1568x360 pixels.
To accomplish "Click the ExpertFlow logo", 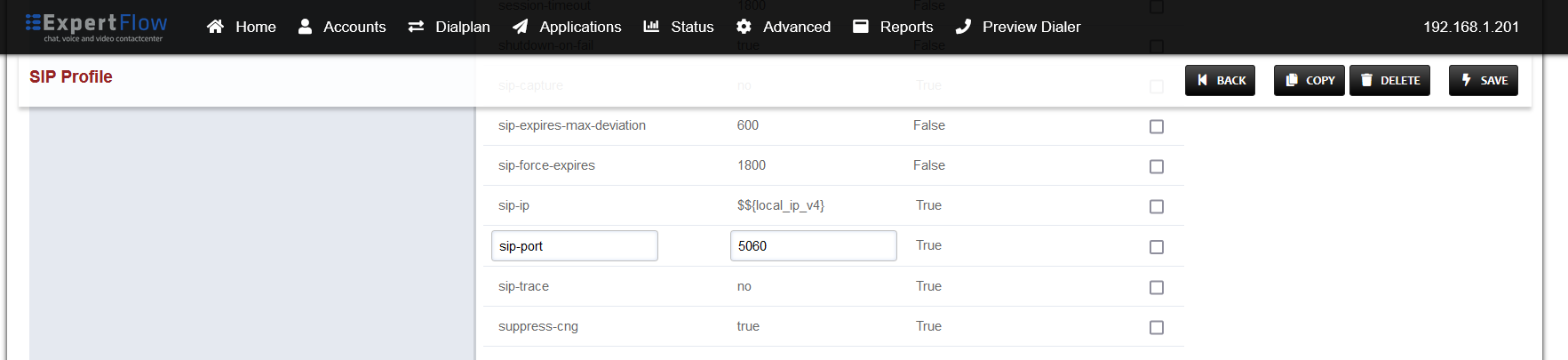I will [96, 27].
